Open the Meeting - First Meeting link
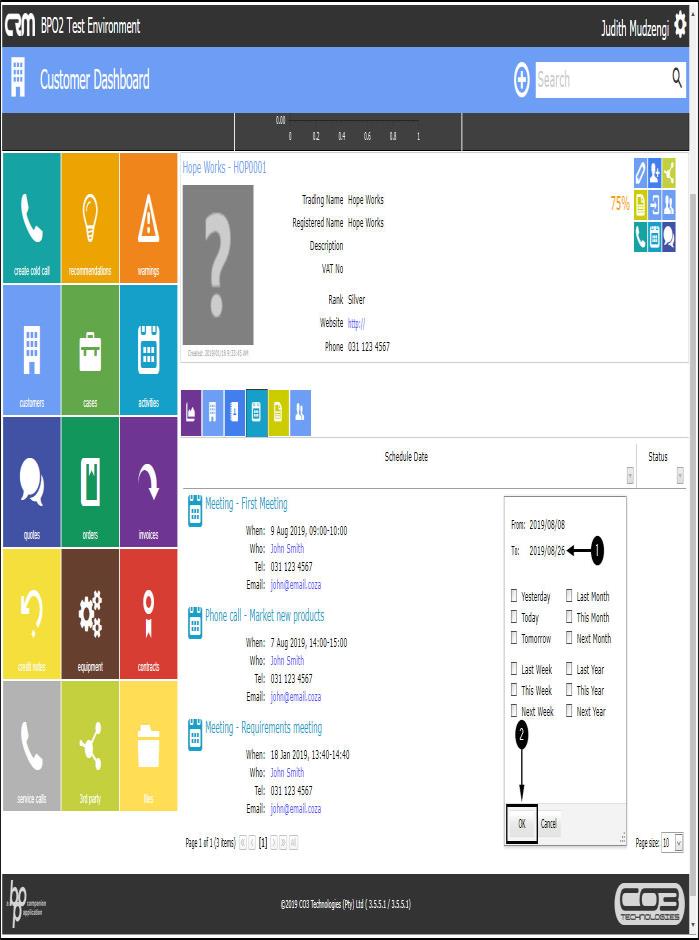 246,504
